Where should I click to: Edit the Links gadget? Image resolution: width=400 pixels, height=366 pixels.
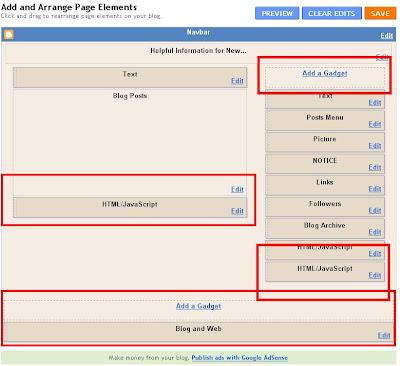click(375, 189)
